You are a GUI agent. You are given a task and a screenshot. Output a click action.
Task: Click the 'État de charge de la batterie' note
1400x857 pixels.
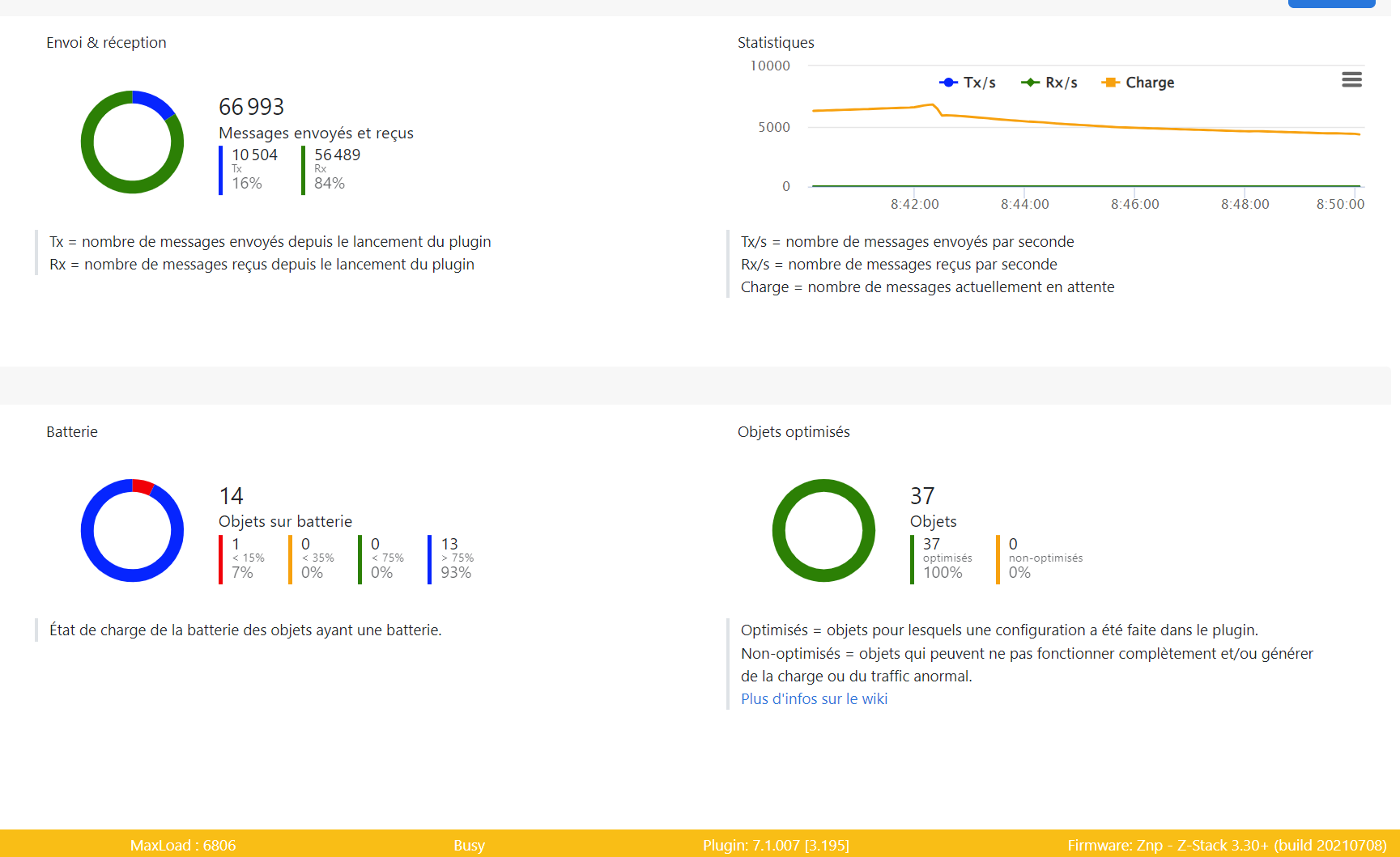(x=245, y=630)
